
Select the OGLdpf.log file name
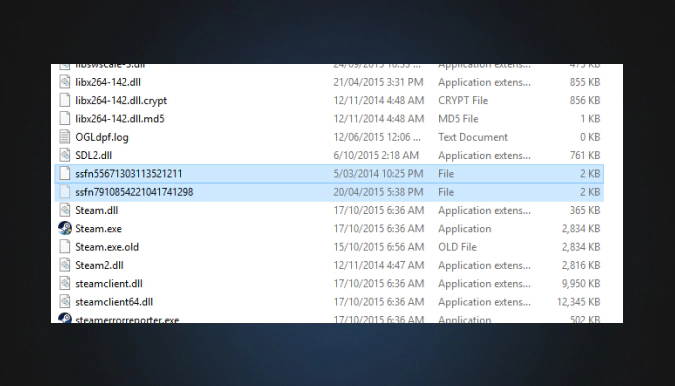coord(102,137)
